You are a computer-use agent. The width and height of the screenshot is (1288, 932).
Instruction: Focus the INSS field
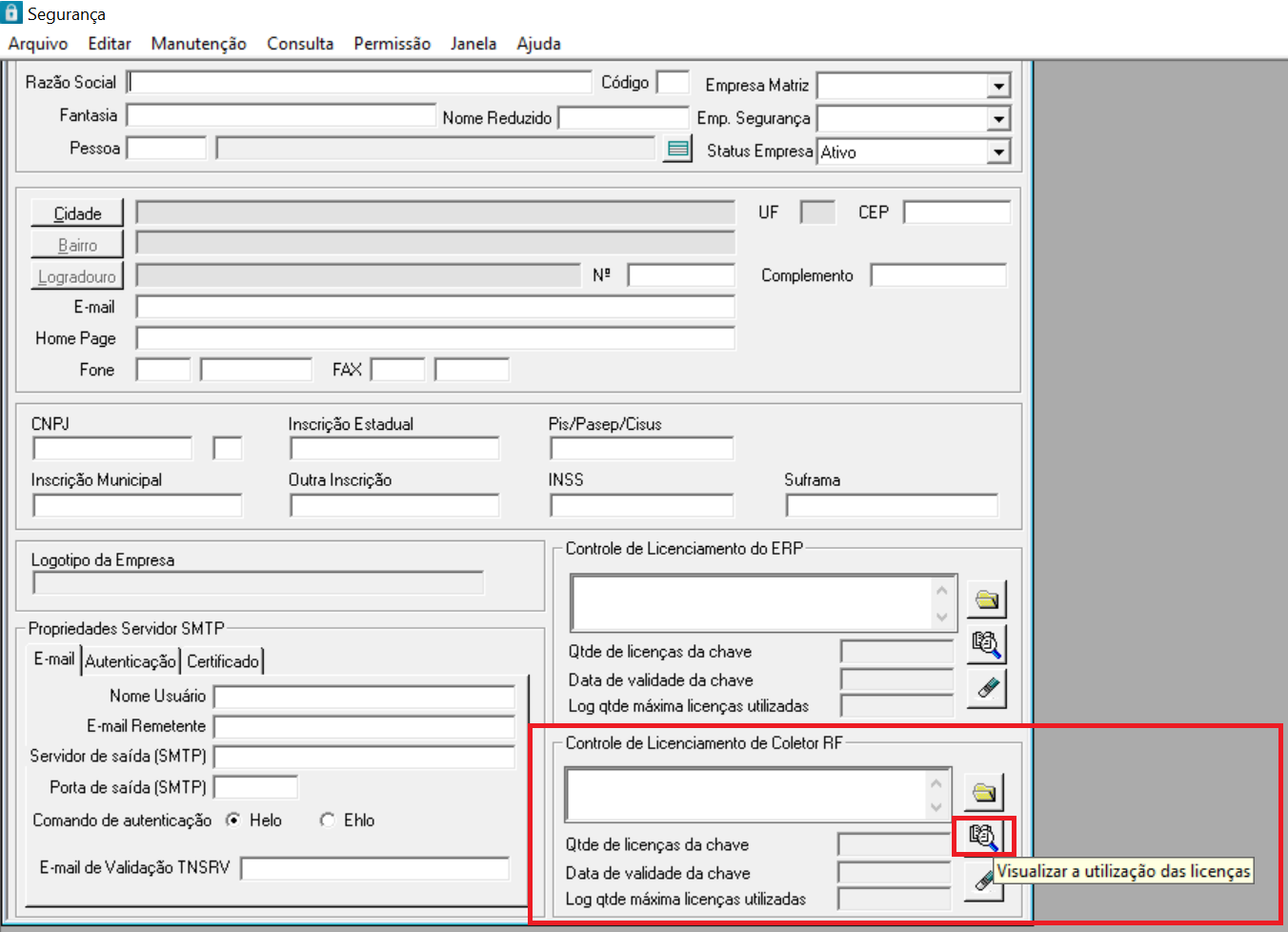pos(642,505)
